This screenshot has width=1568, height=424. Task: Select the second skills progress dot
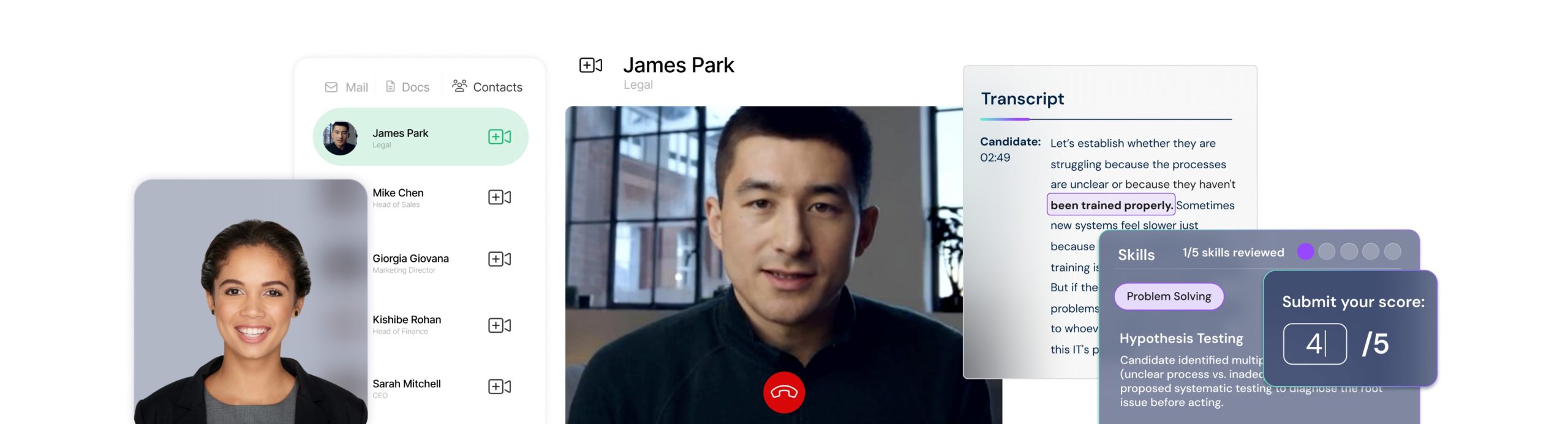pyautogui.click(x=1327, y=251)
